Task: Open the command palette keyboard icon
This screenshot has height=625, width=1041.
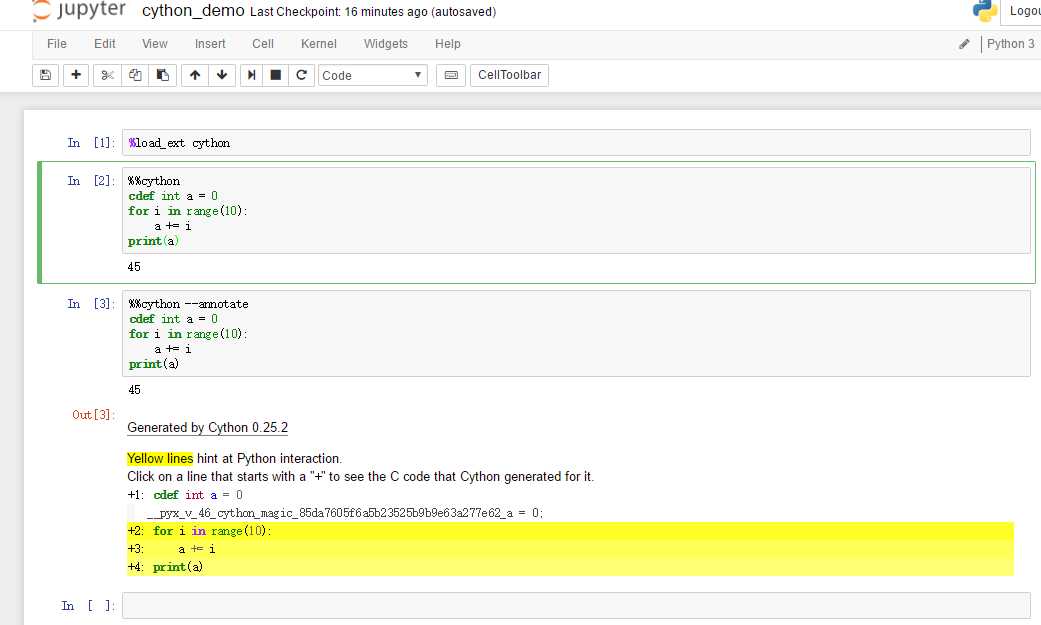Action: click(451, 75)
